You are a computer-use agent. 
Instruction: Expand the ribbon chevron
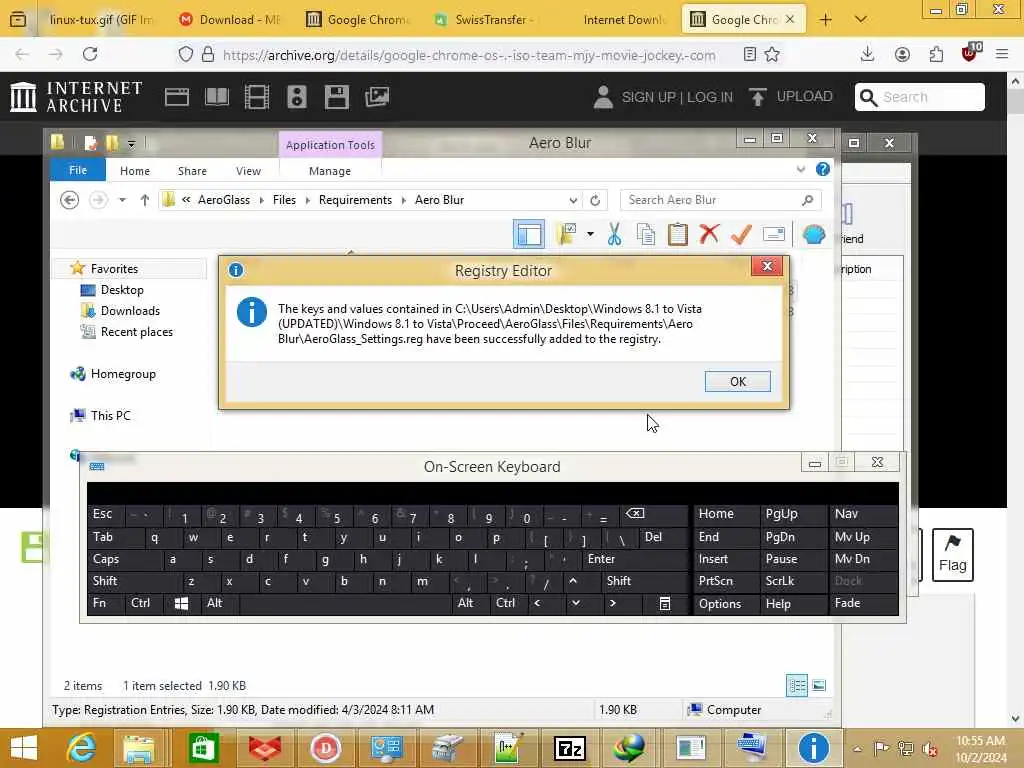(x=801, y=170)
